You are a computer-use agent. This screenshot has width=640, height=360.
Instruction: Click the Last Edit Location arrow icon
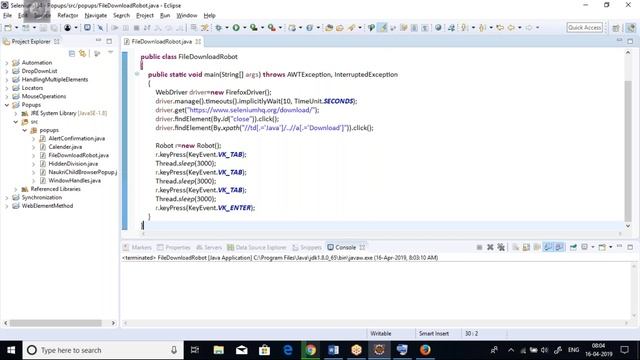pos(500,28)
